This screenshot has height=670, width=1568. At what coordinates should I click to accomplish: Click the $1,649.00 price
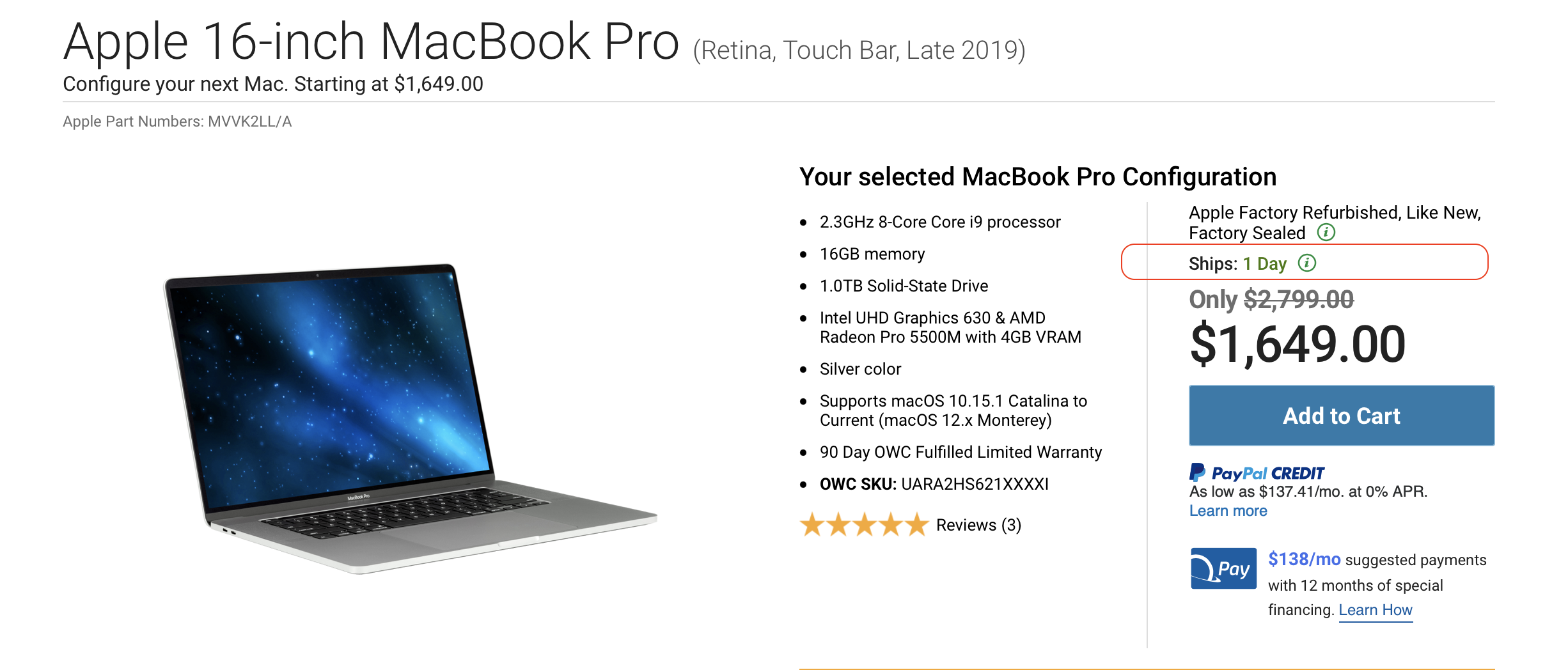pyautogui.click(x=1298, y=345)
